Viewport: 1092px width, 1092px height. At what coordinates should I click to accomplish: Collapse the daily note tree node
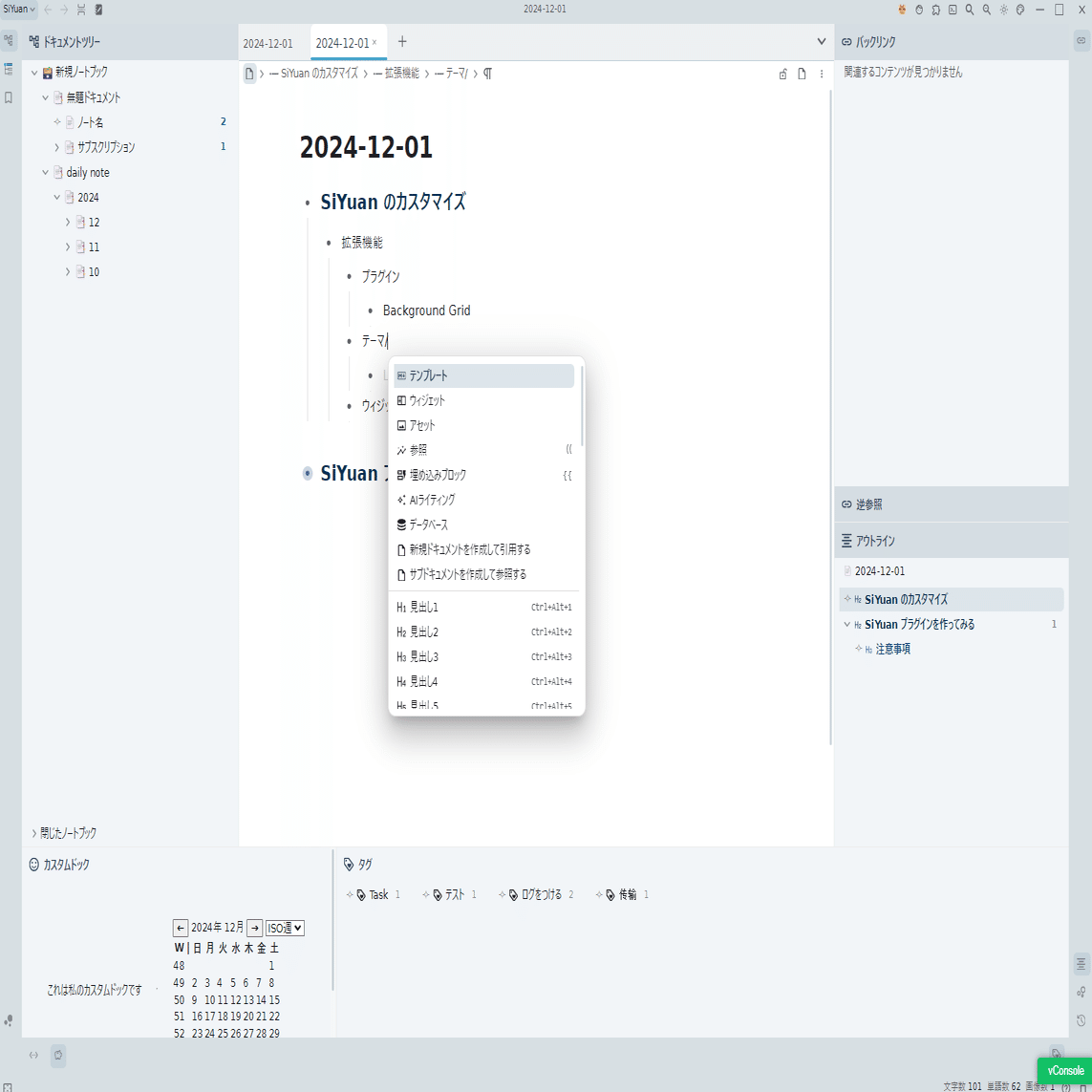point(45,172)
